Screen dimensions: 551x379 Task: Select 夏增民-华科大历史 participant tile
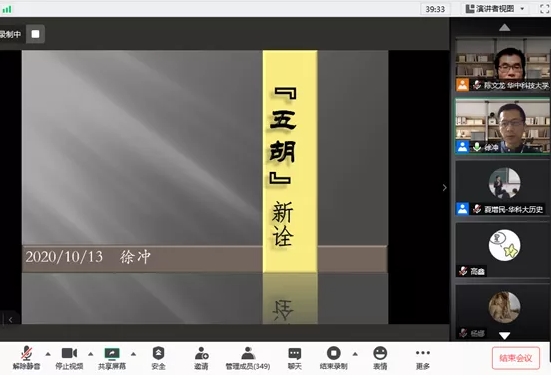click(x=503, y=188)
